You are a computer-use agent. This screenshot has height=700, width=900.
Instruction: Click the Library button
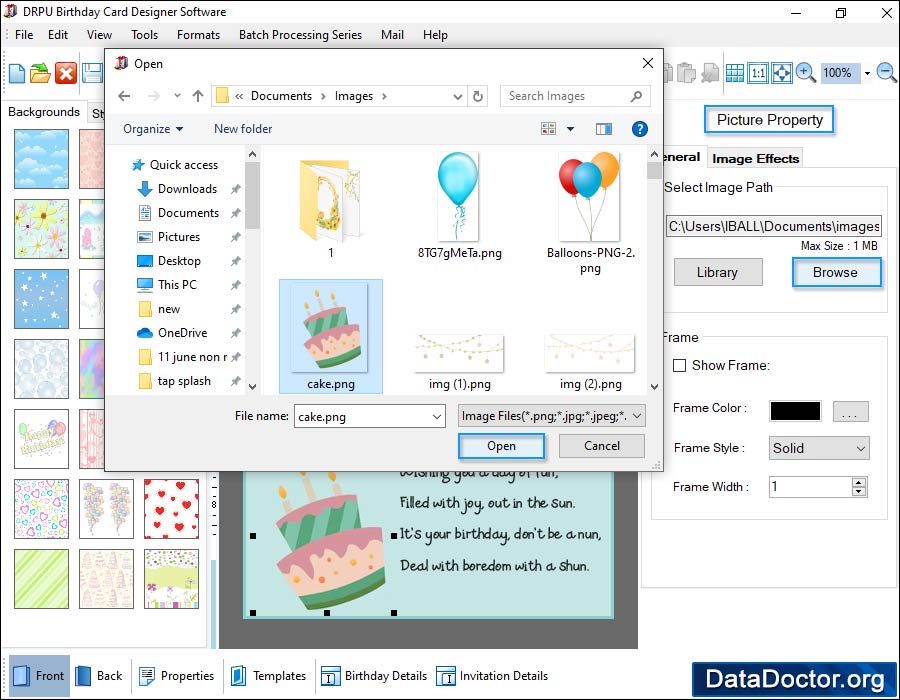click(717, 272)
